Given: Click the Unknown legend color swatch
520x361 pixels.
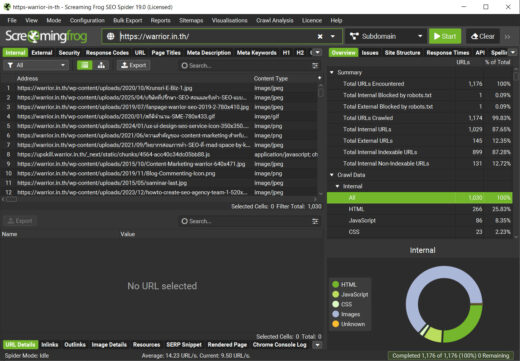Looking at the screenshot, I should [336, 324].
